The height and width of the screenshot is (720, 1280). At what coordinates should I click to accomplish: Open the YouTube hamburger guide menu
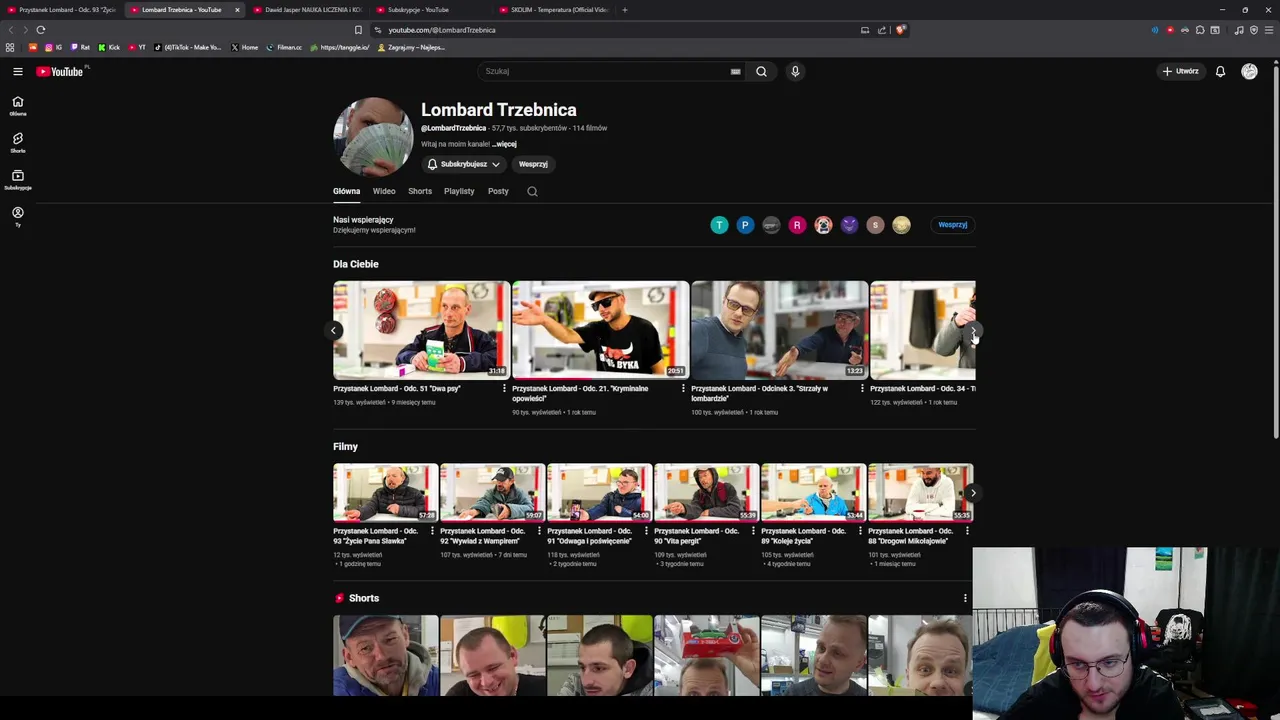pos(17,71)
